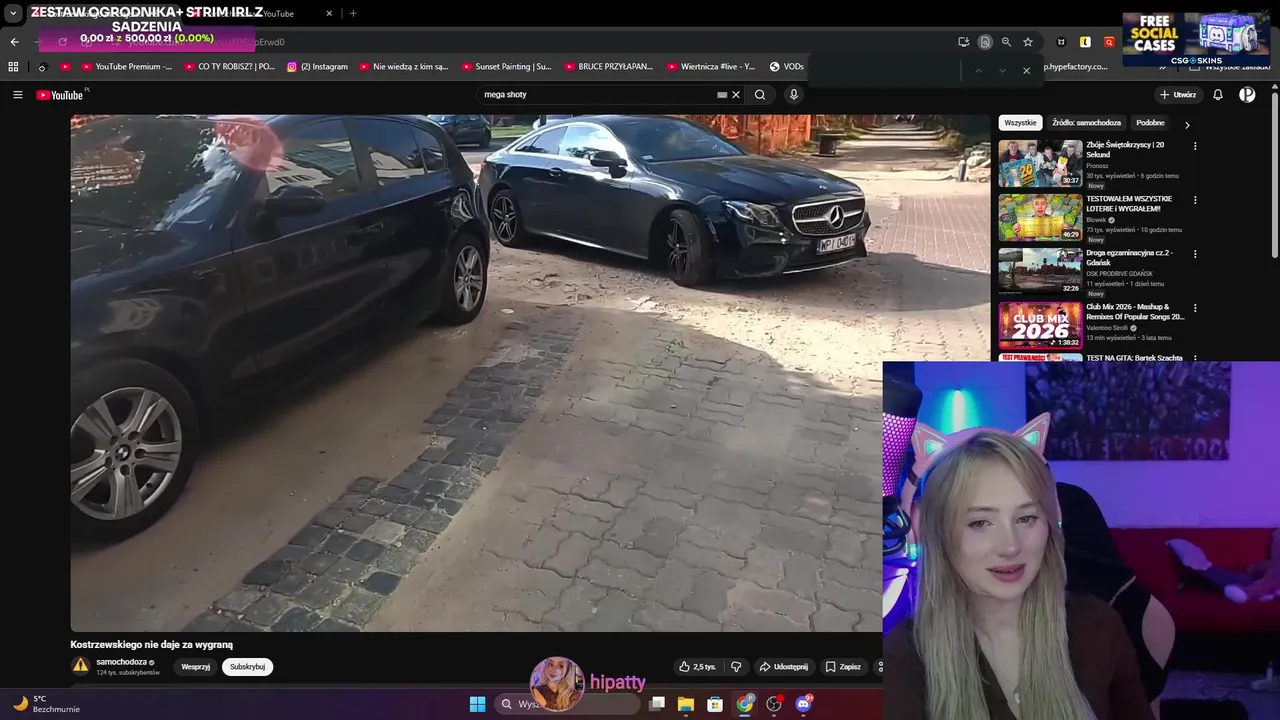Dislike the video with thumbs down
The height and width of the screenshot is (720, 1280).
[736, 667]
